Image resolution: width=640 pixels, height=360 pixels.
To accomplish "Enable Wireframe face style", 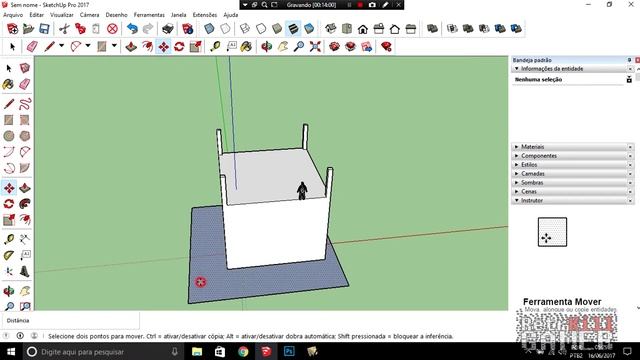I will [245, 29].
